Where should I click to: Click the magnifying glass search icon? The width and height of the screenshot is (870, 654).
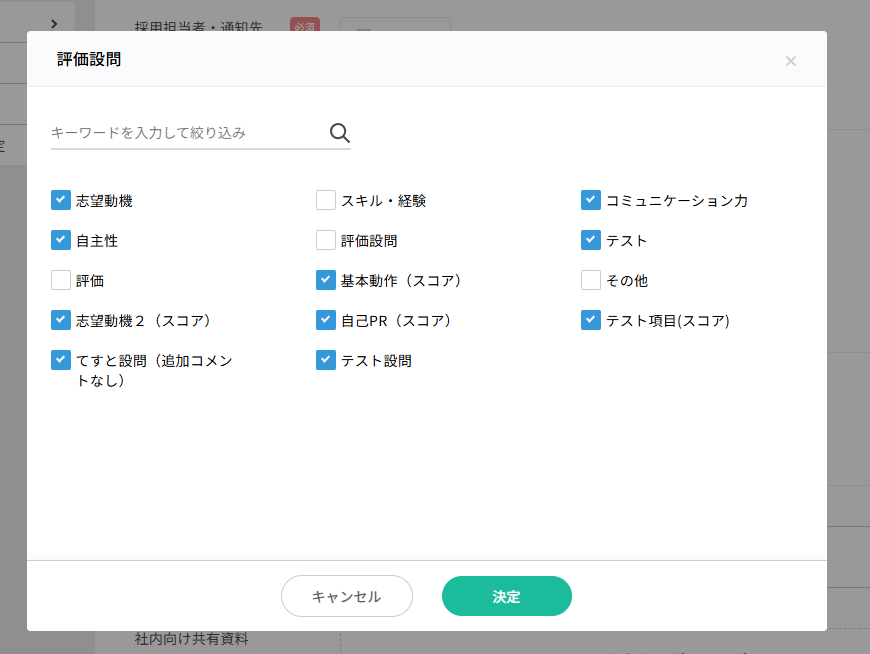pos(339,133)
